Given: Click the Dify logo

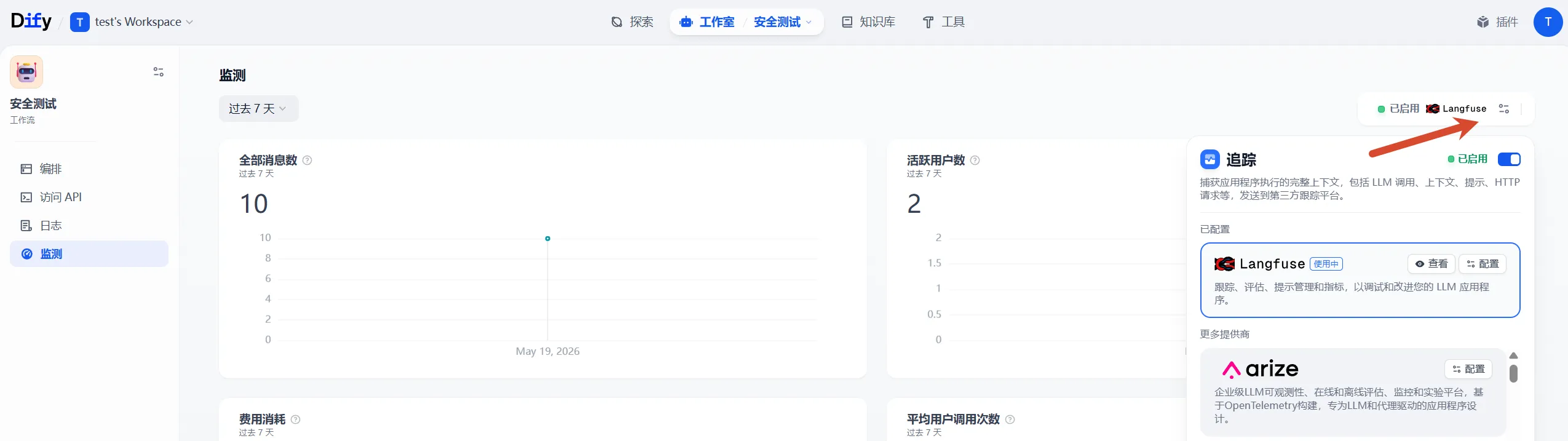Looking at the screenshot, I should click(x=31, y=21).
